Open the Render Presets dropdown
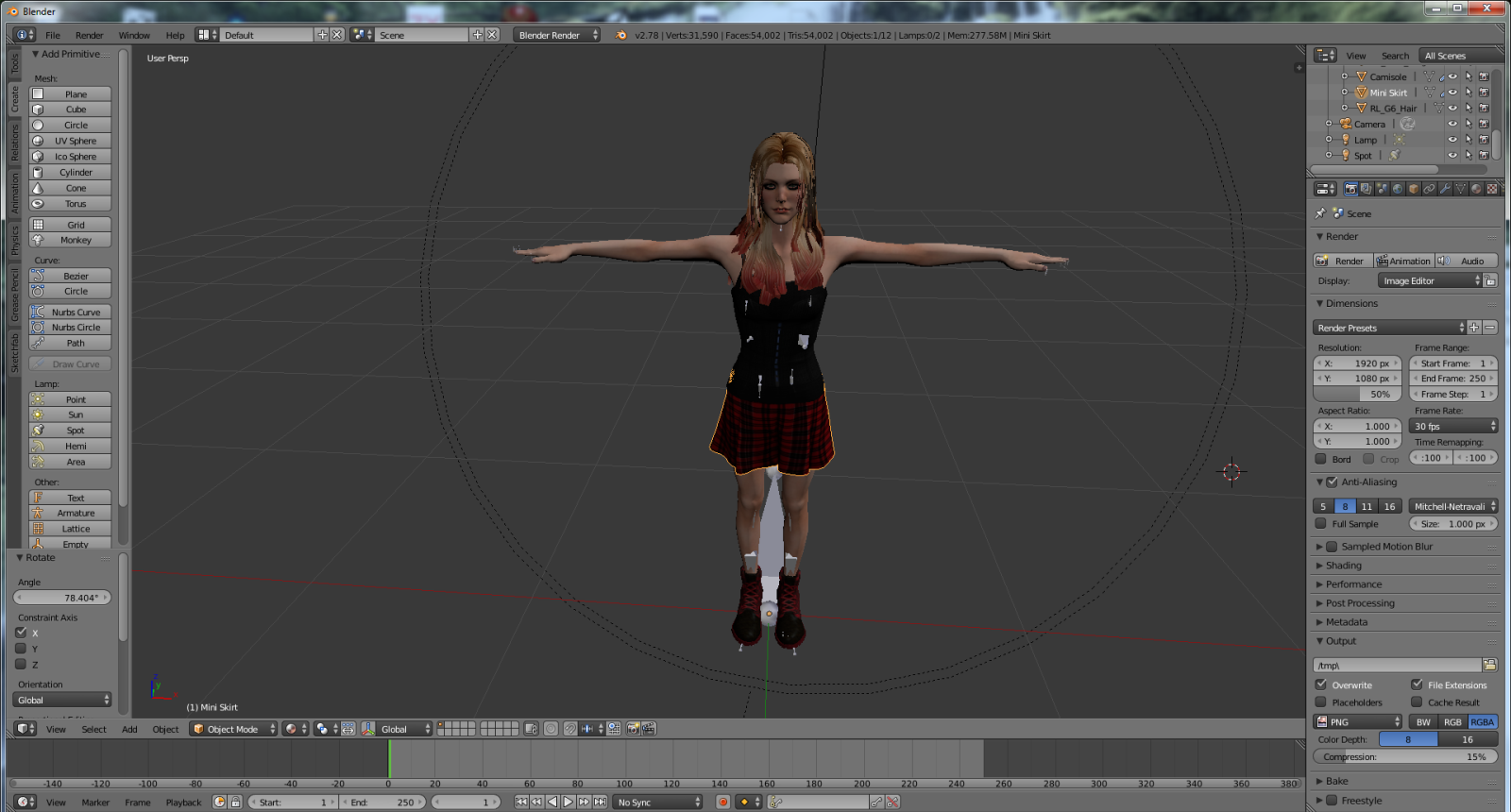The width and height of the screenshot is (1511, 812). coord(1389,328)
